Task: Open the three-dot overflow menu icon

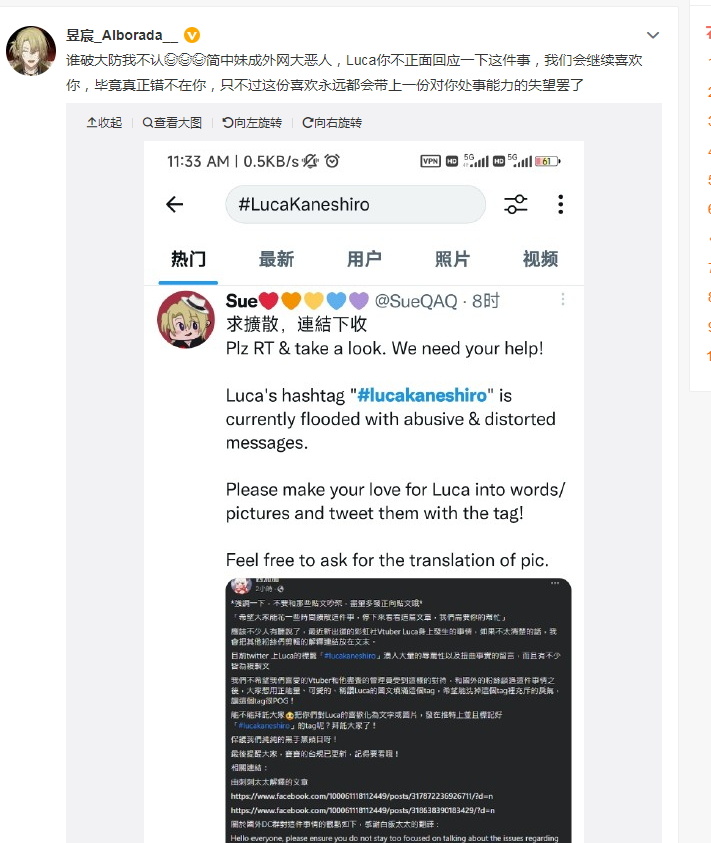Action: point(560,204)
